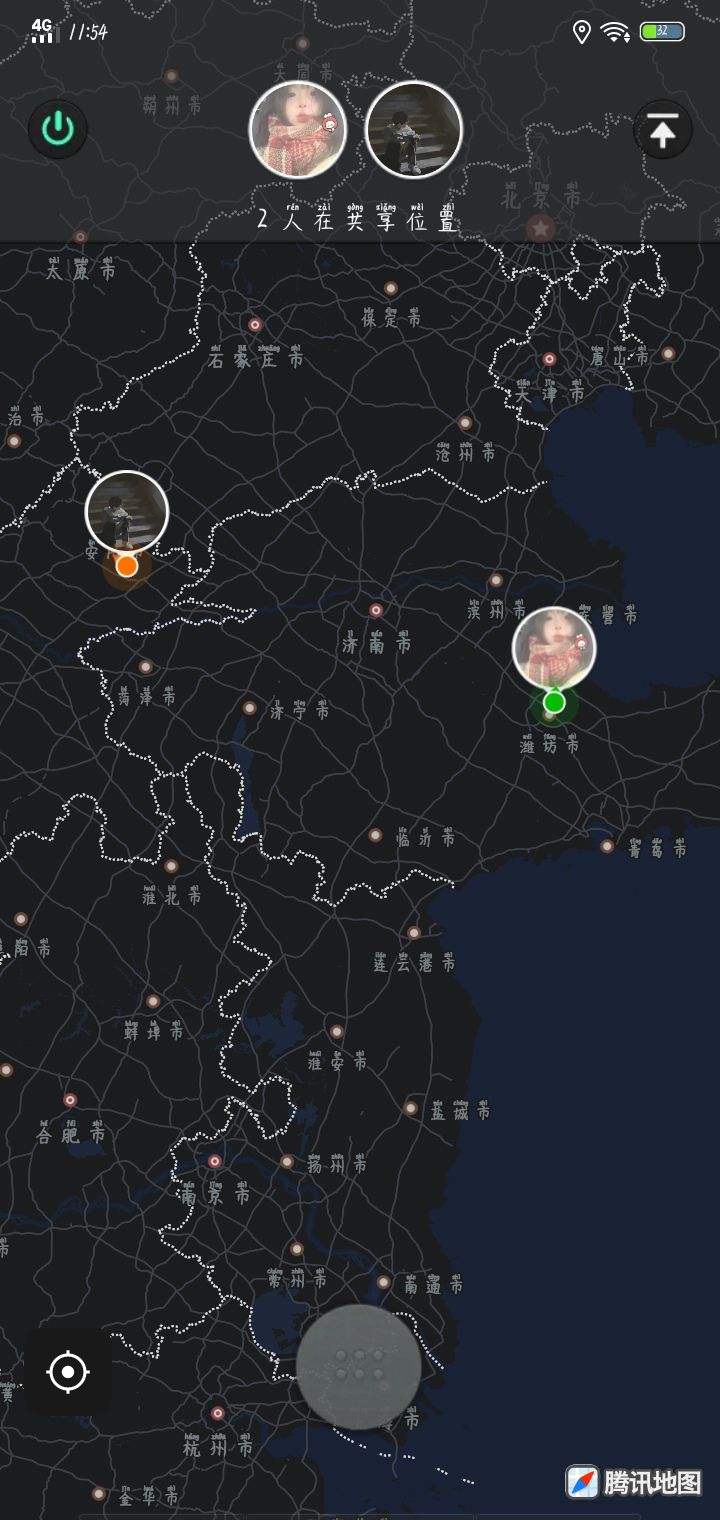Tap the location pin icon in status bar
Screen dimensions: 720x1520
[x=582, y=32]
